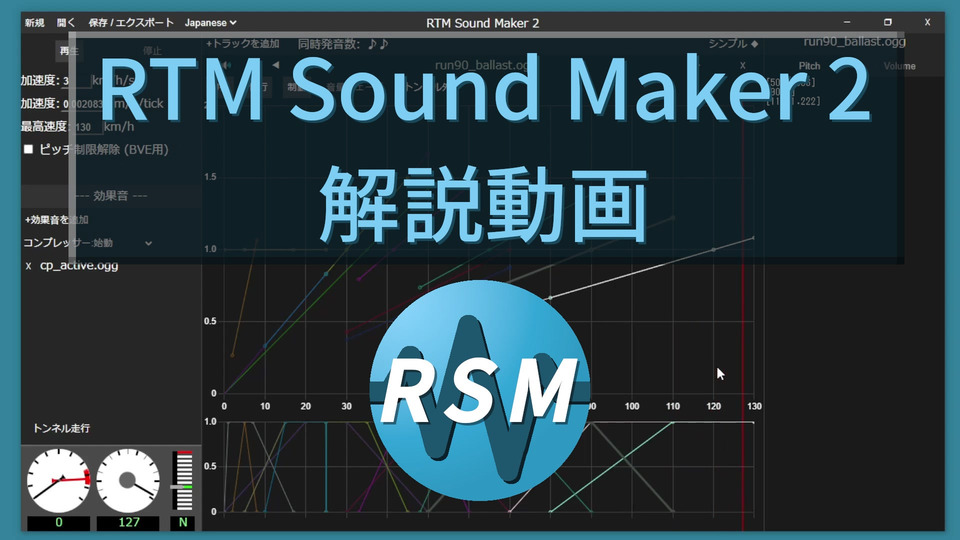Viewport: 960px width, 540px height.
Task: Open the 開く menu
Action: (66, 23)
